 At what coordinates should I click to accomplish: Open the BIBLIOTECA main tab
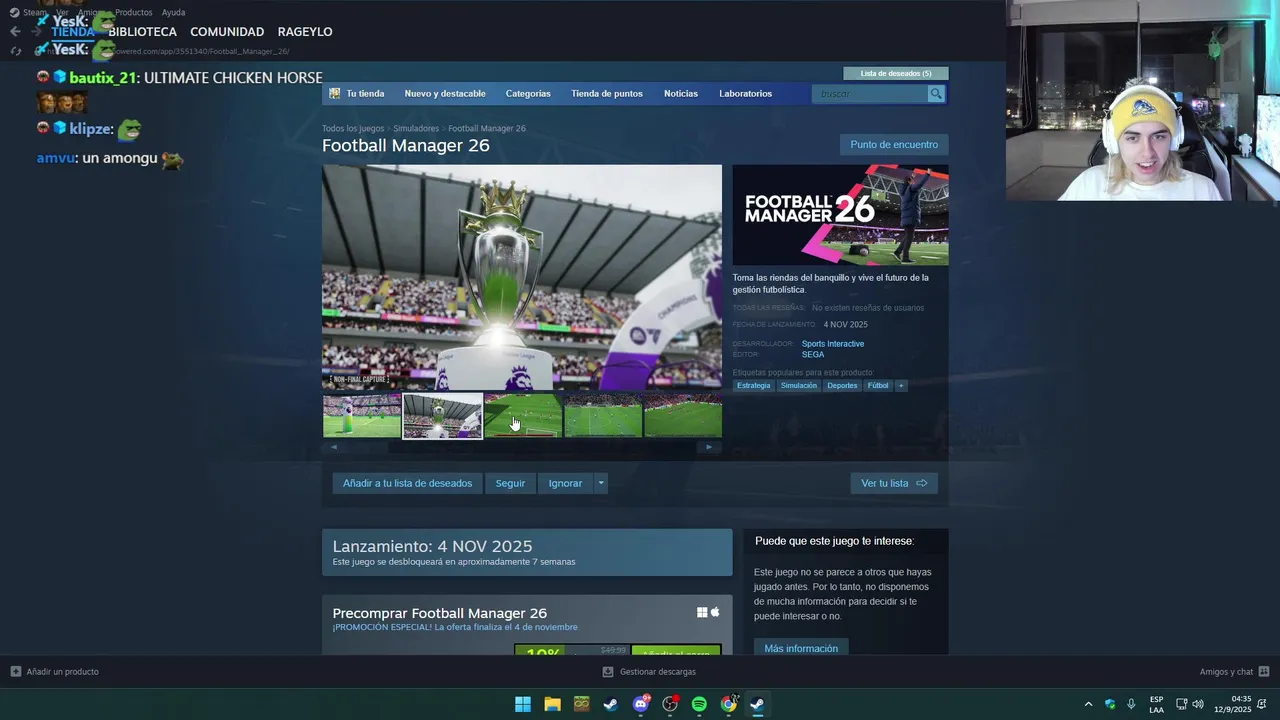pyautogui.click(x=142, y=32)
